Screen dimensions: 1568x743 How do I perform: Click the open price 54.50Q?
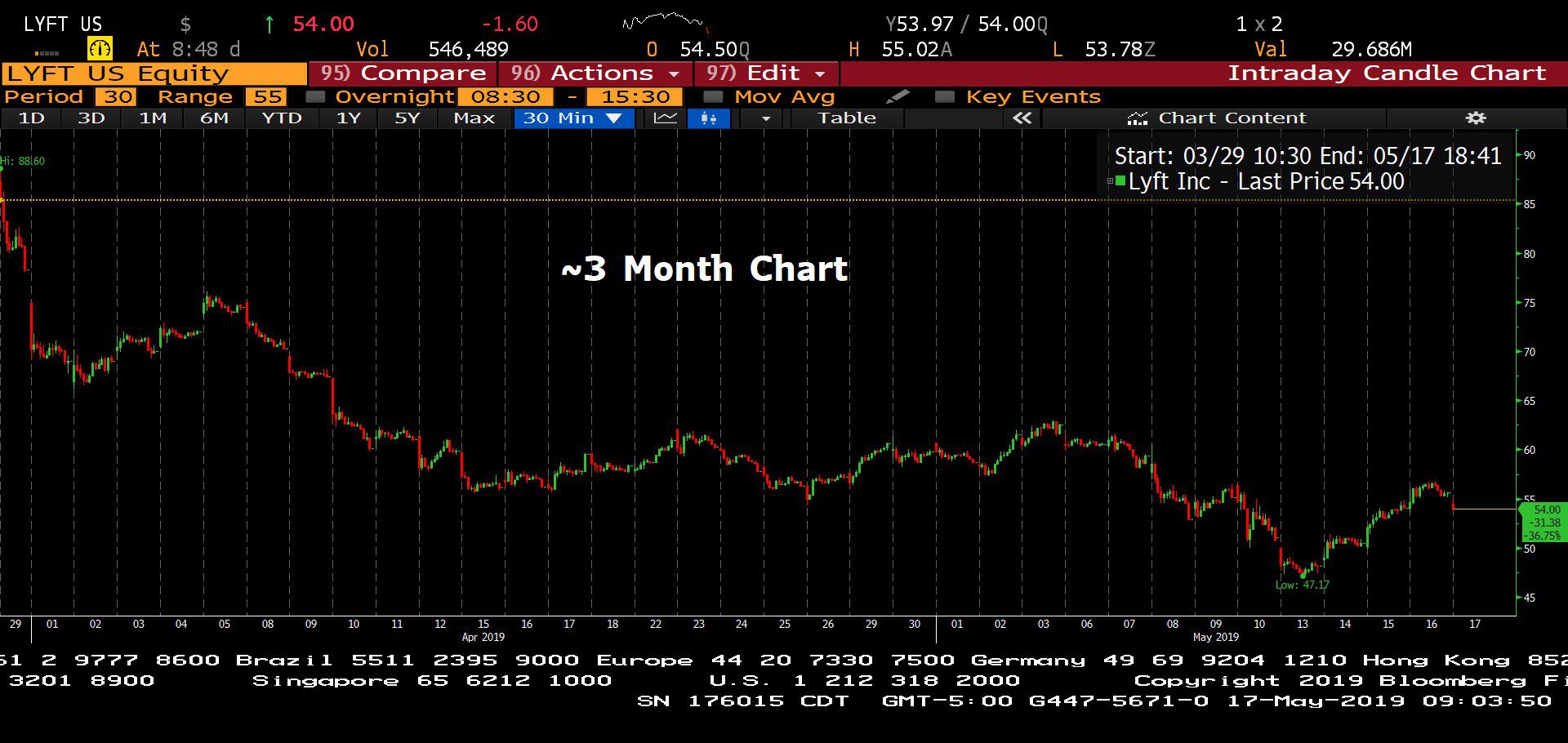tap(715, 50)
